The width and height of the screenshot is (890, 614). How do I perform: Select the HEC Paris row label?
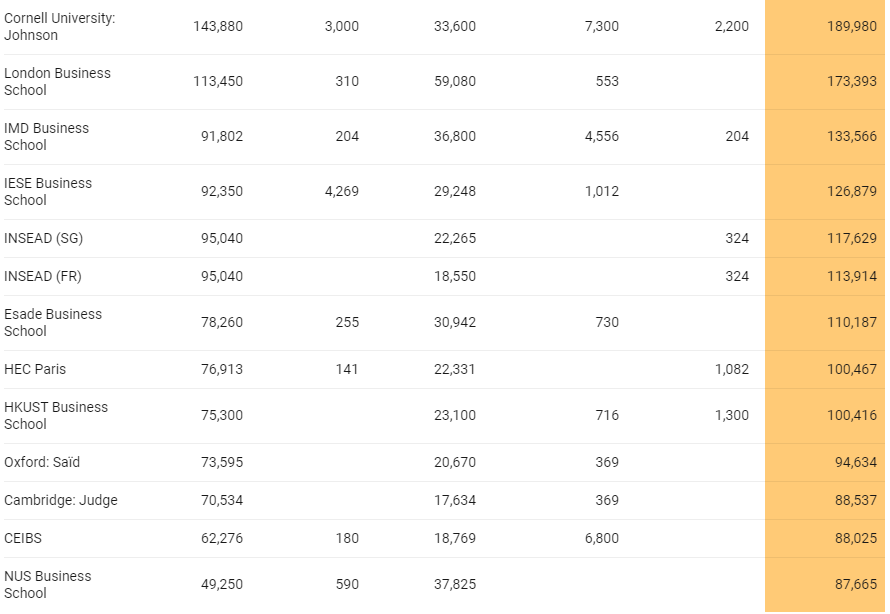[35, 369]
